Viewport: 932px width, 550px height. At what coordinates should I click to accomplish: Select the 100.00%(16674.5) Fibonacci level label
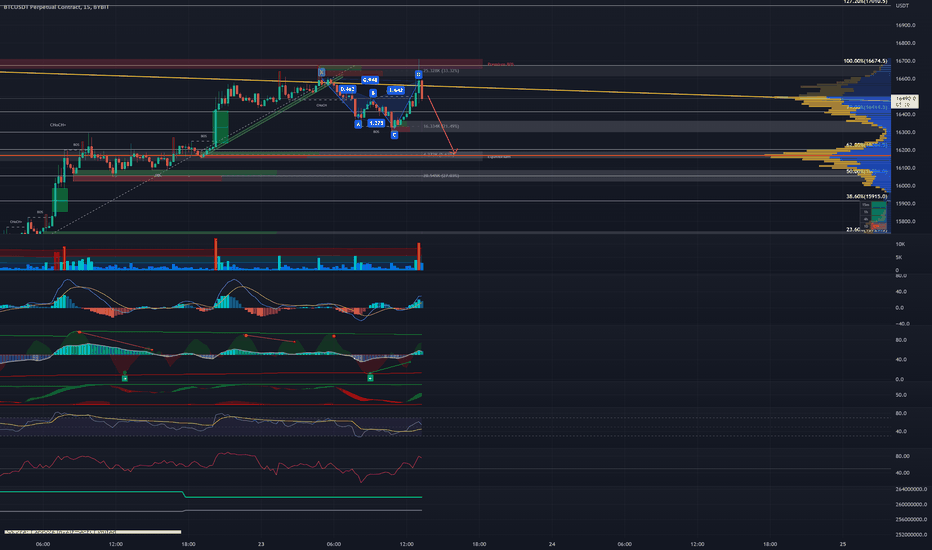[865, 61]
